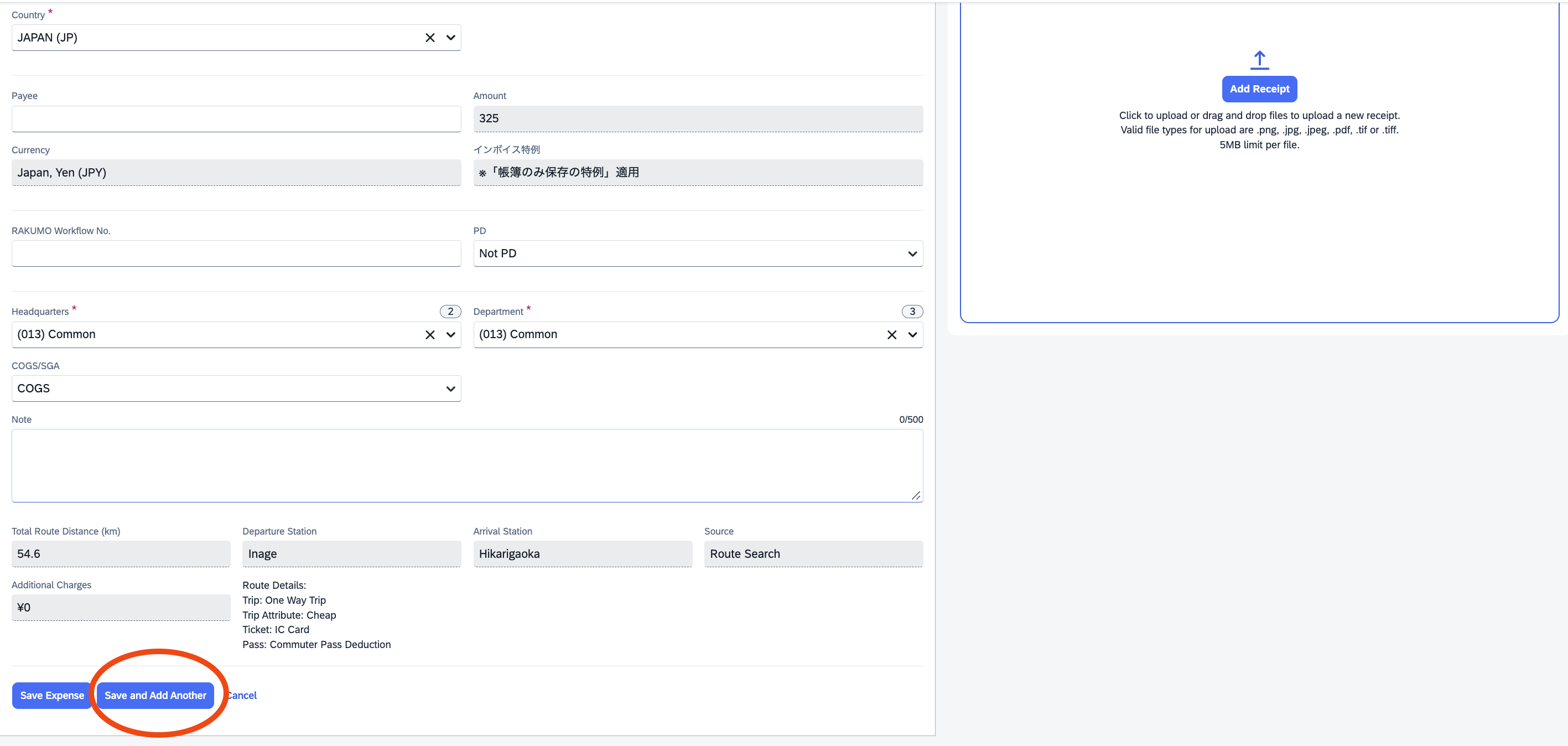The height and width of the screenshot is (746, 1568).
Task: Click the Department badge showing 3
Action: pyautogui.click(x=911, y=311)
